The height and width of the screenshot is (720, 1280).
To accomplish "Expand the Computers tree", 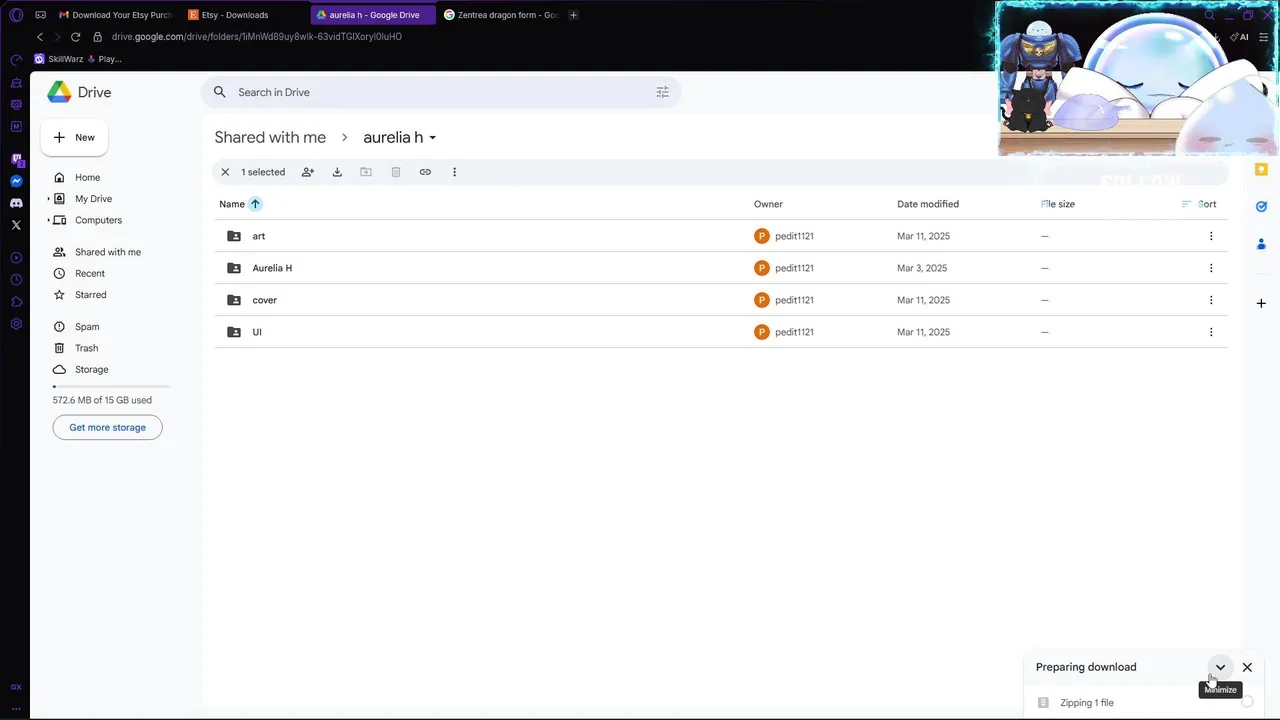I will pos(48,220).
